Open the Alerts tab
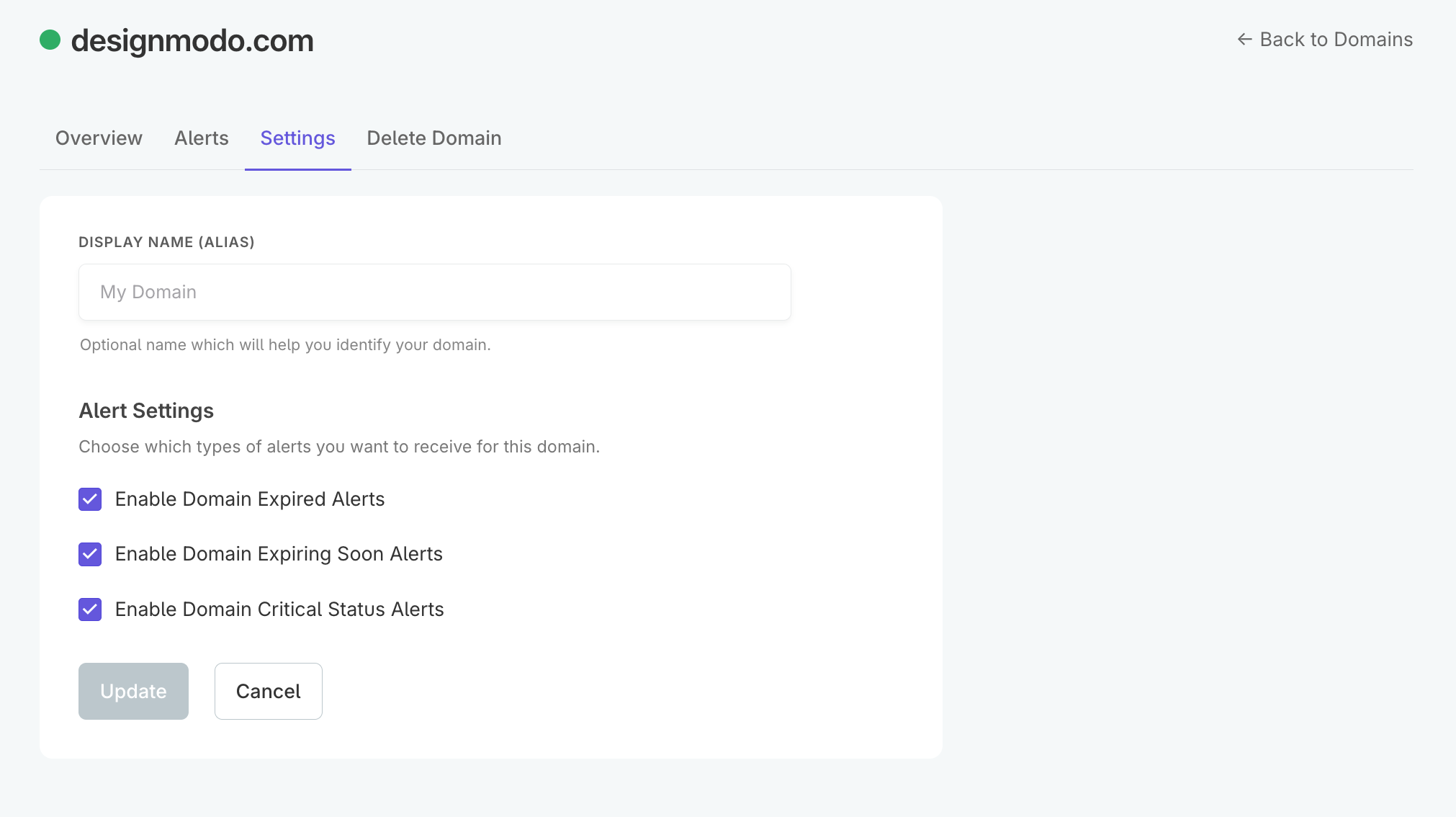This screenshot has width=1456, height=817. click(x=201, y=138)
